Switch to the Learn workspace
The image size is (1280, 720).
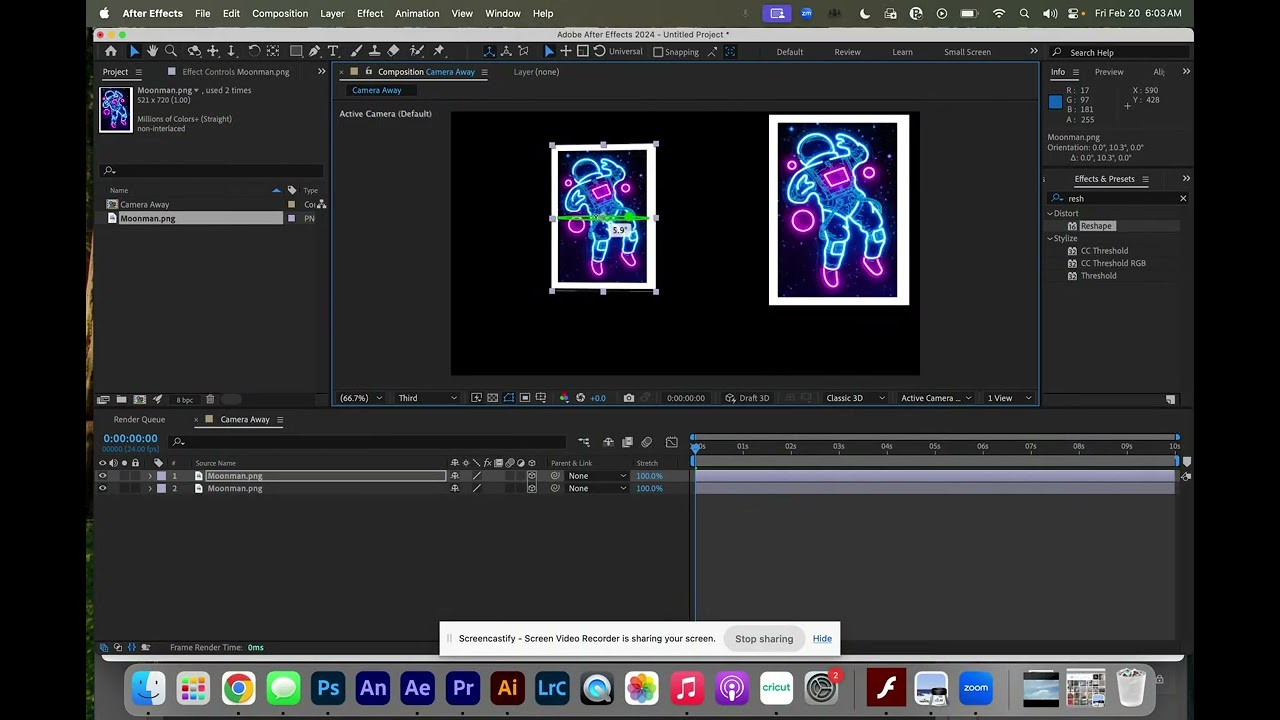pyautogui.click(x=902, y=52)
